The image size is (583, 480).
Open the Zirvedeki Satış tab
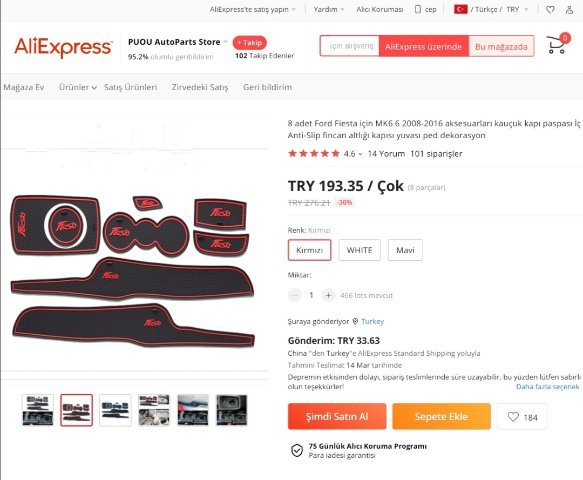click(x=200, y=87)
